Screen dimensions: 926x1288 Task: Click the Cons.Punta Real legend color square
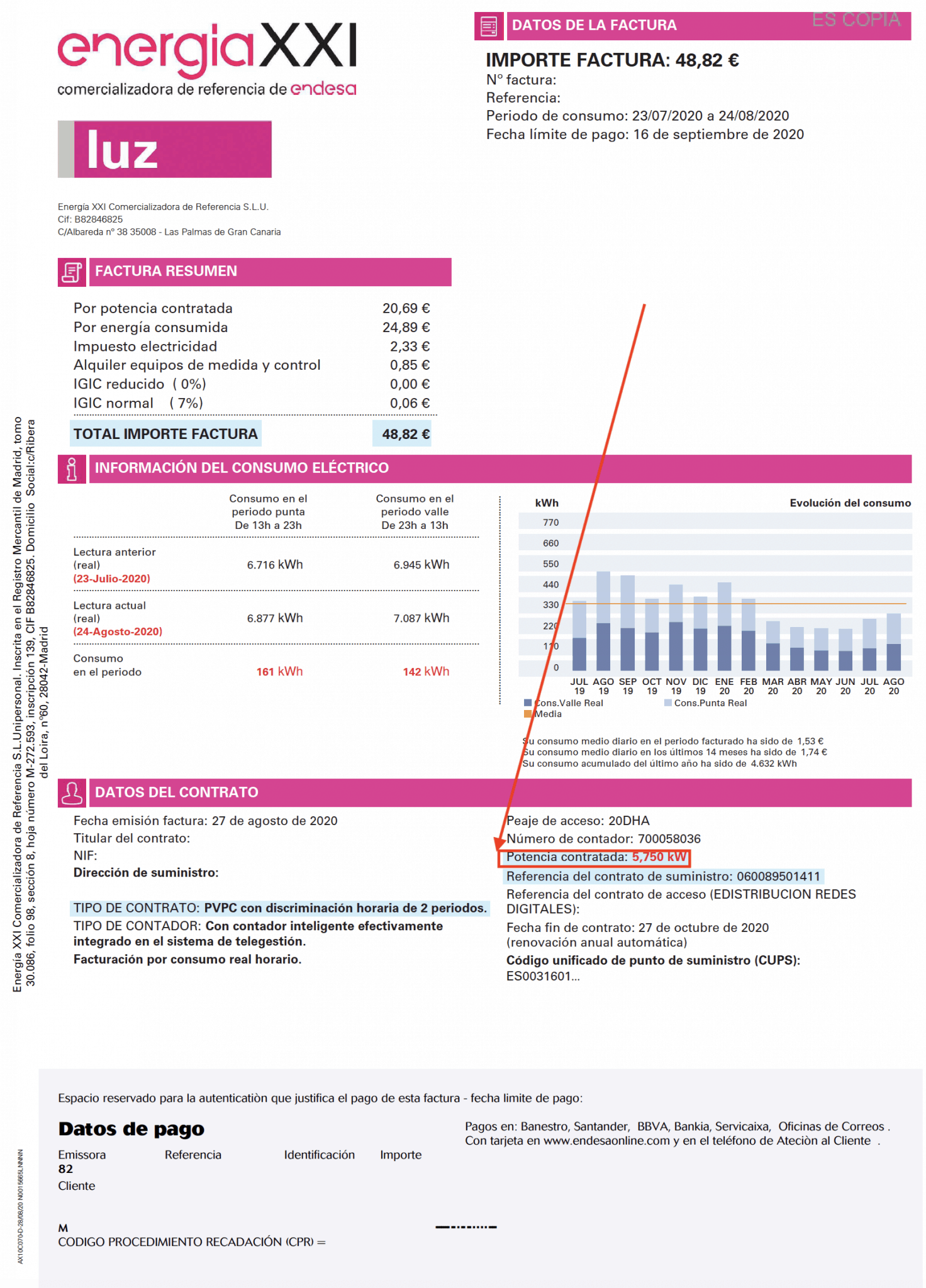coord(667,703)
